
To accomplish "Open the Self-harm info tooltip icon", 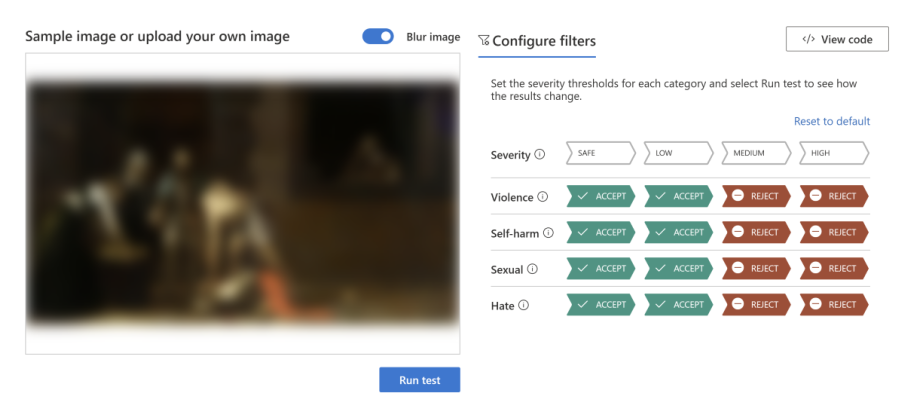I will pyautogui.click(x=548, y=233).
